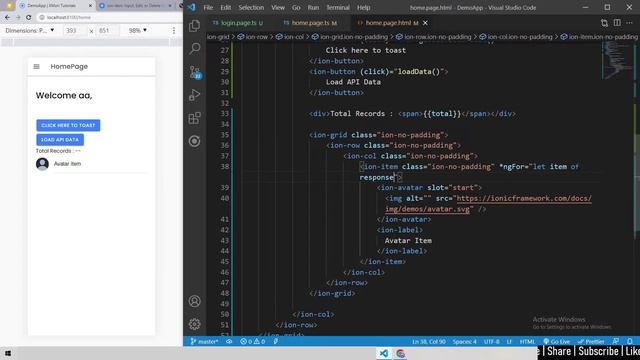The height and width of the screenshot is (360, 640).
Task: Open the Help menu
Action: [x=364, y=8]
